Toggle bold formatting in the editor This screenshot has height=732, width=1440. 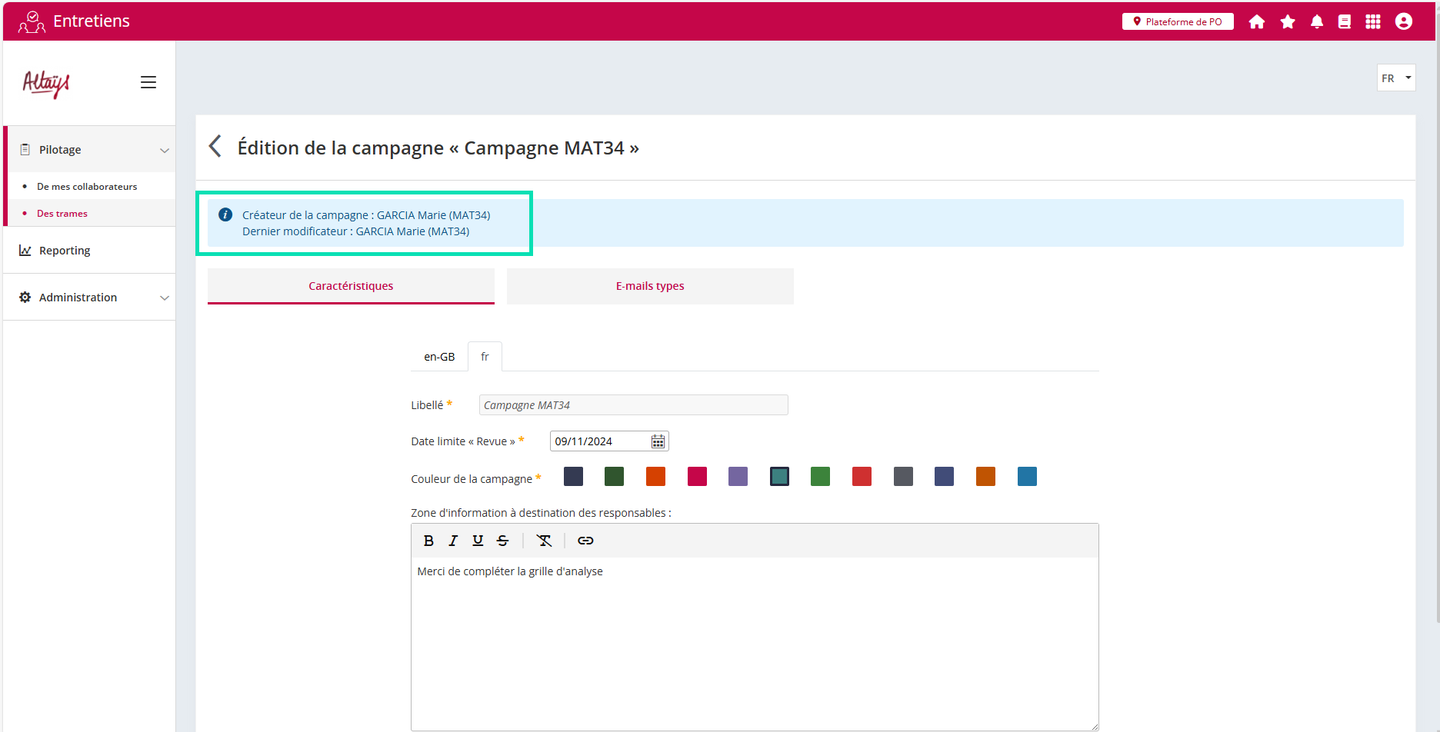pyautogui.click(x=429, y=541)
